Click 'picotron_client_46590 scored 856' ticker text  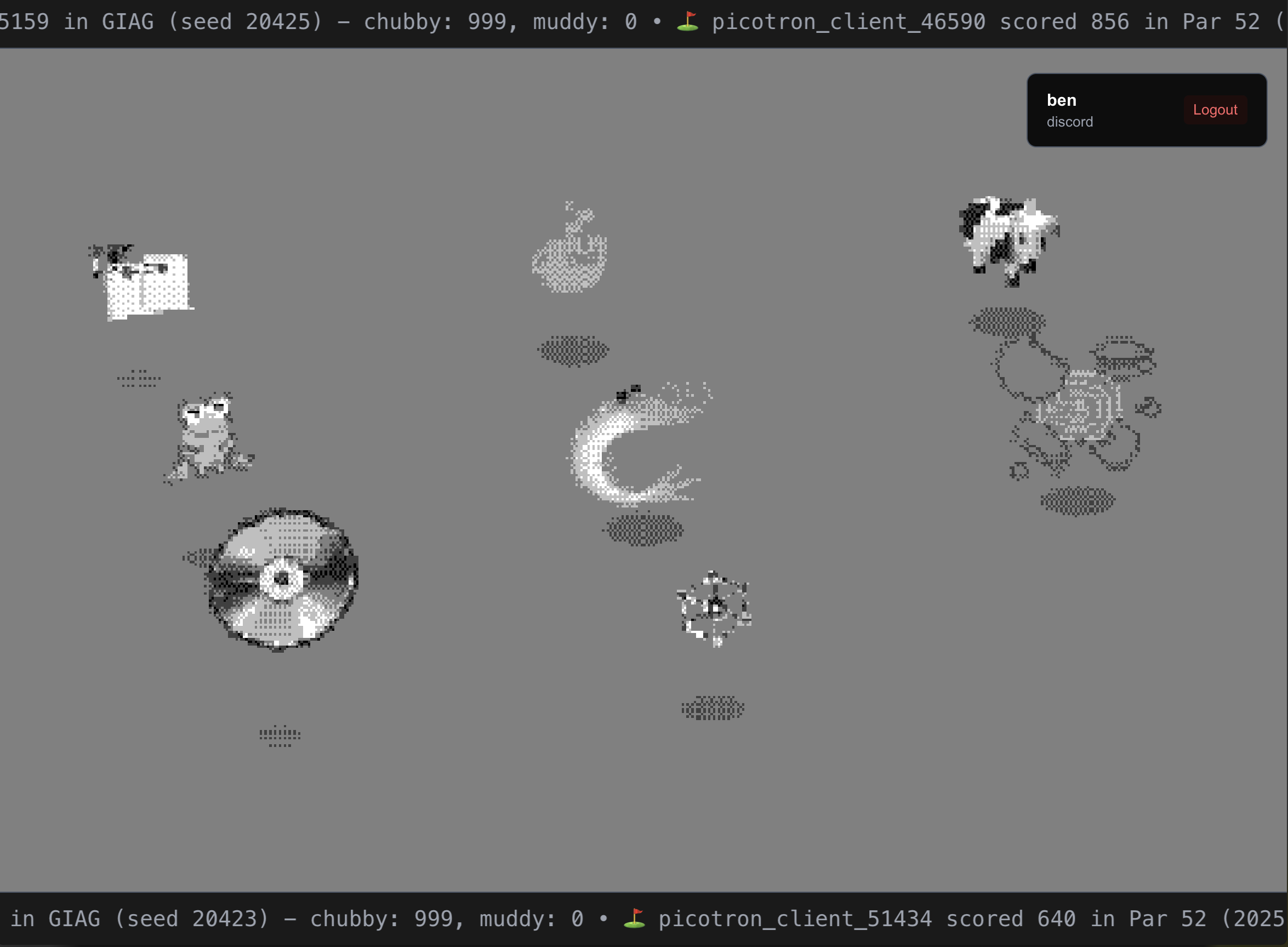(920, 22)
